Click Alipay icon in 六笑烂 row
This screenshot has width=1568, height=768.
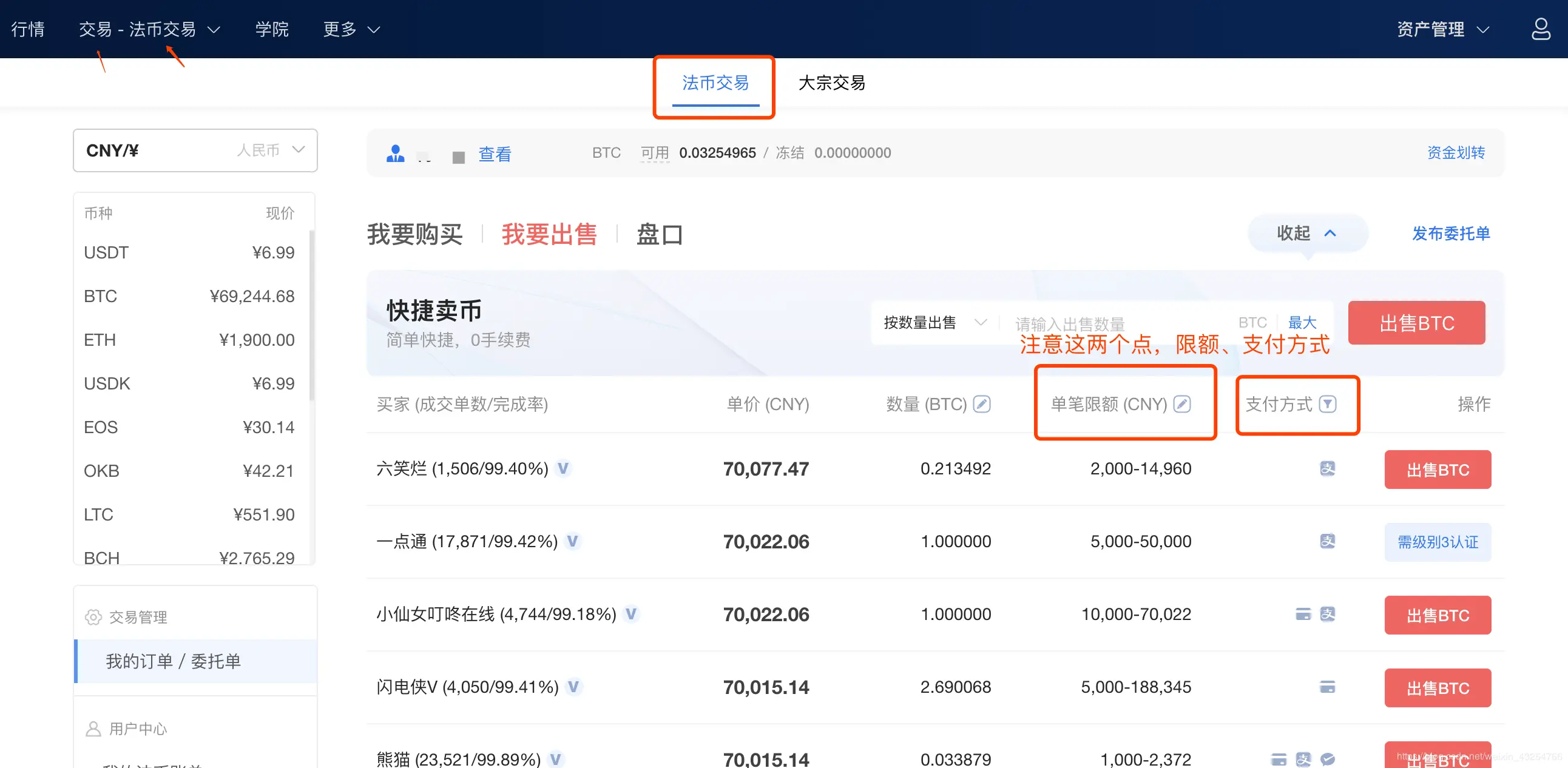pyautogui.click(x=1327, y=468)
